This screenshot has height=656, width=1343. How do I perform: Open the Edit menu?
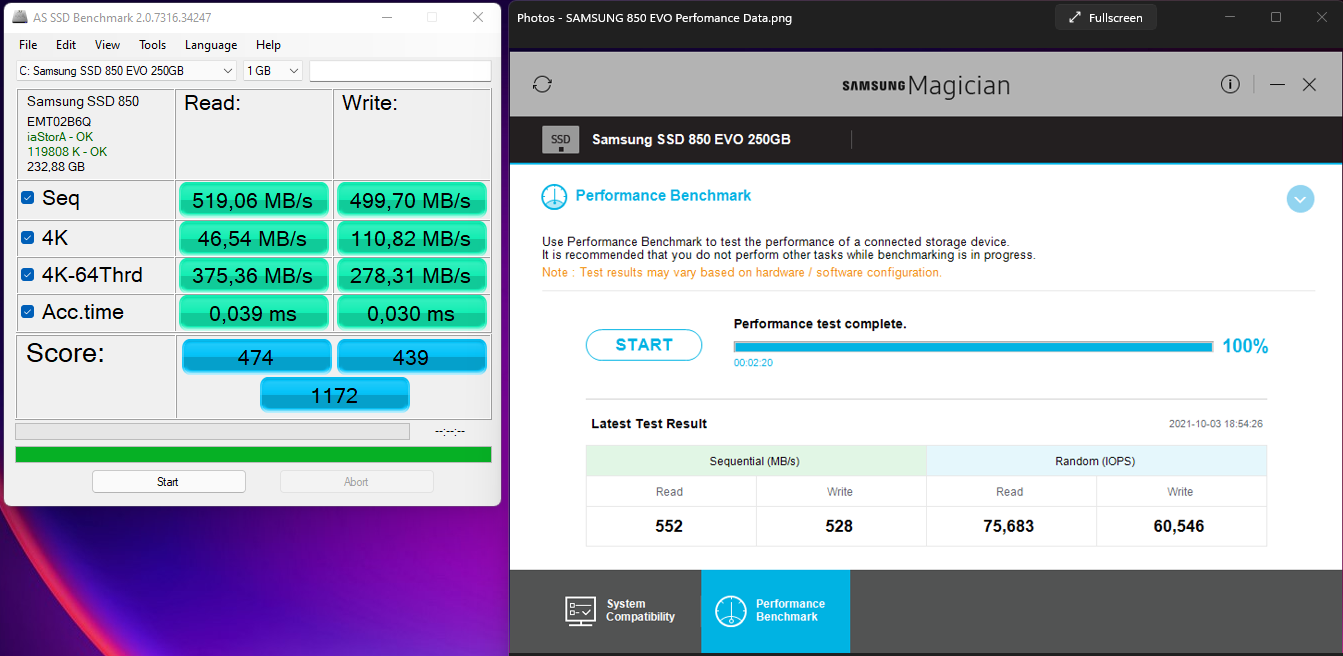coord(66,45)
